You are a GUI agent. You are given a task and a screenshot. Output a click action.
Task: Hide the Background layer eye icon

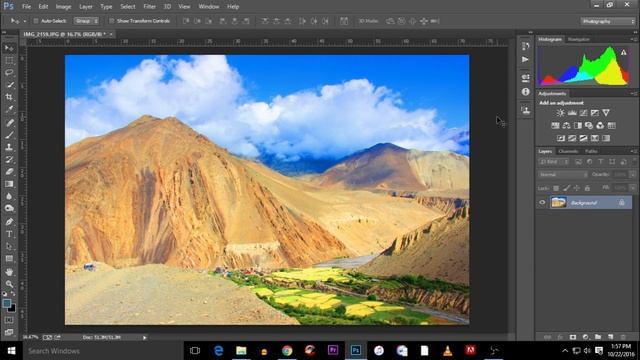pyautogui.click(x=542, y=202)
